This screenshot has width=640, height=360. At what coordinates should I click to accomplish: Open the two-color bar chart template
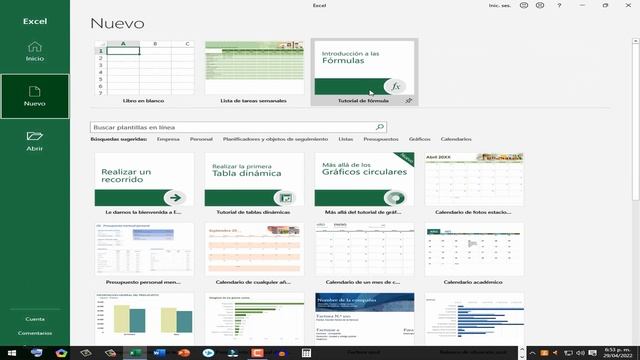click(x=144, y=319)
